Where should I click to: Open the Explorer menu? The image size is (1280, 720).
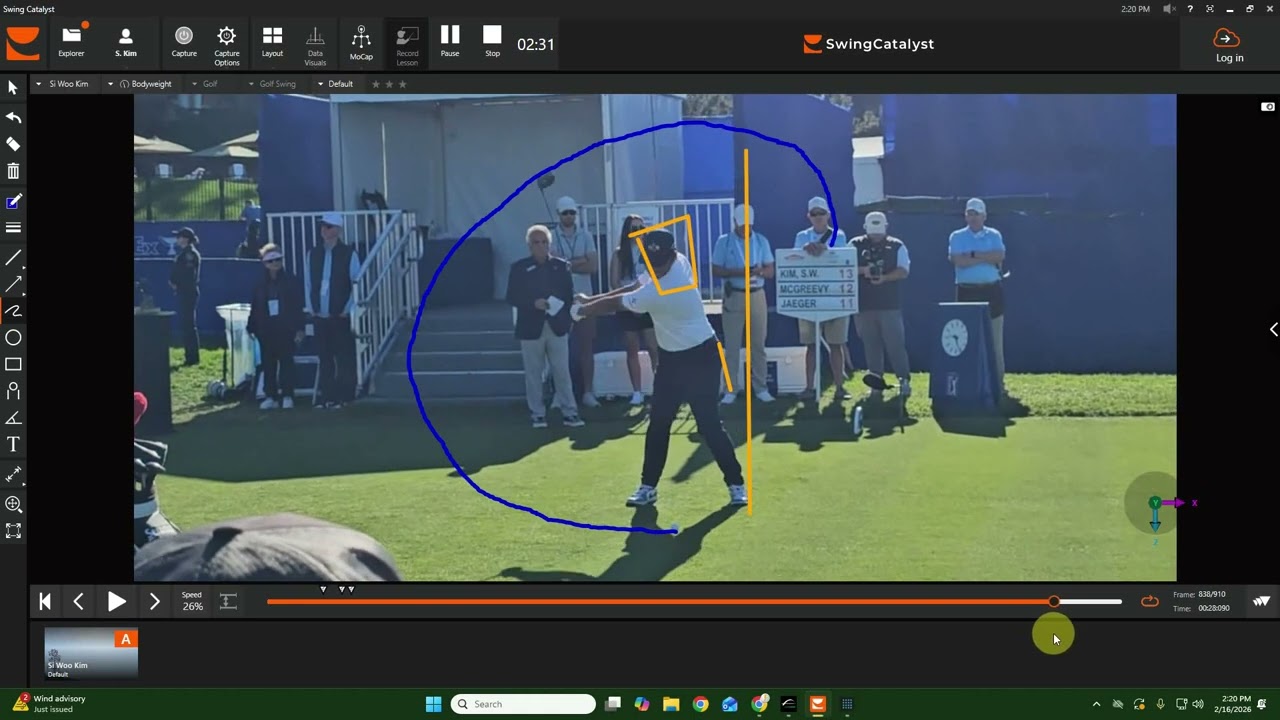coord(71,43)
